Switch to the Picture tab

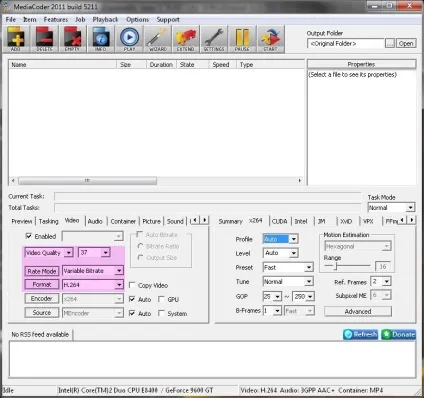pos(151,221)
